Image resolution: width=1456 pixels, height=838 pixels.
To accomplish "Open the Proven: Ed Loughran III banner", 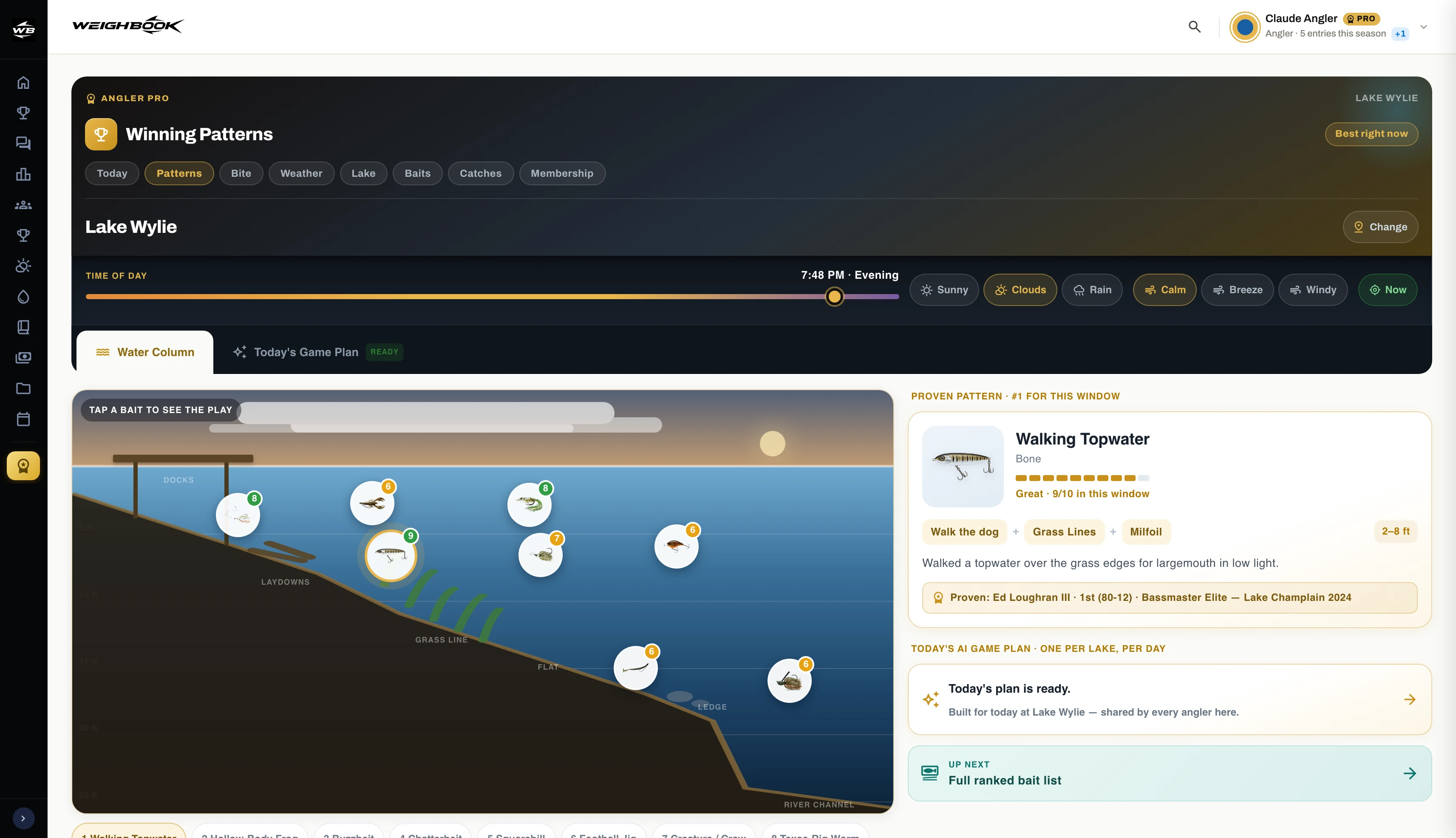I will coord(1170,597).
